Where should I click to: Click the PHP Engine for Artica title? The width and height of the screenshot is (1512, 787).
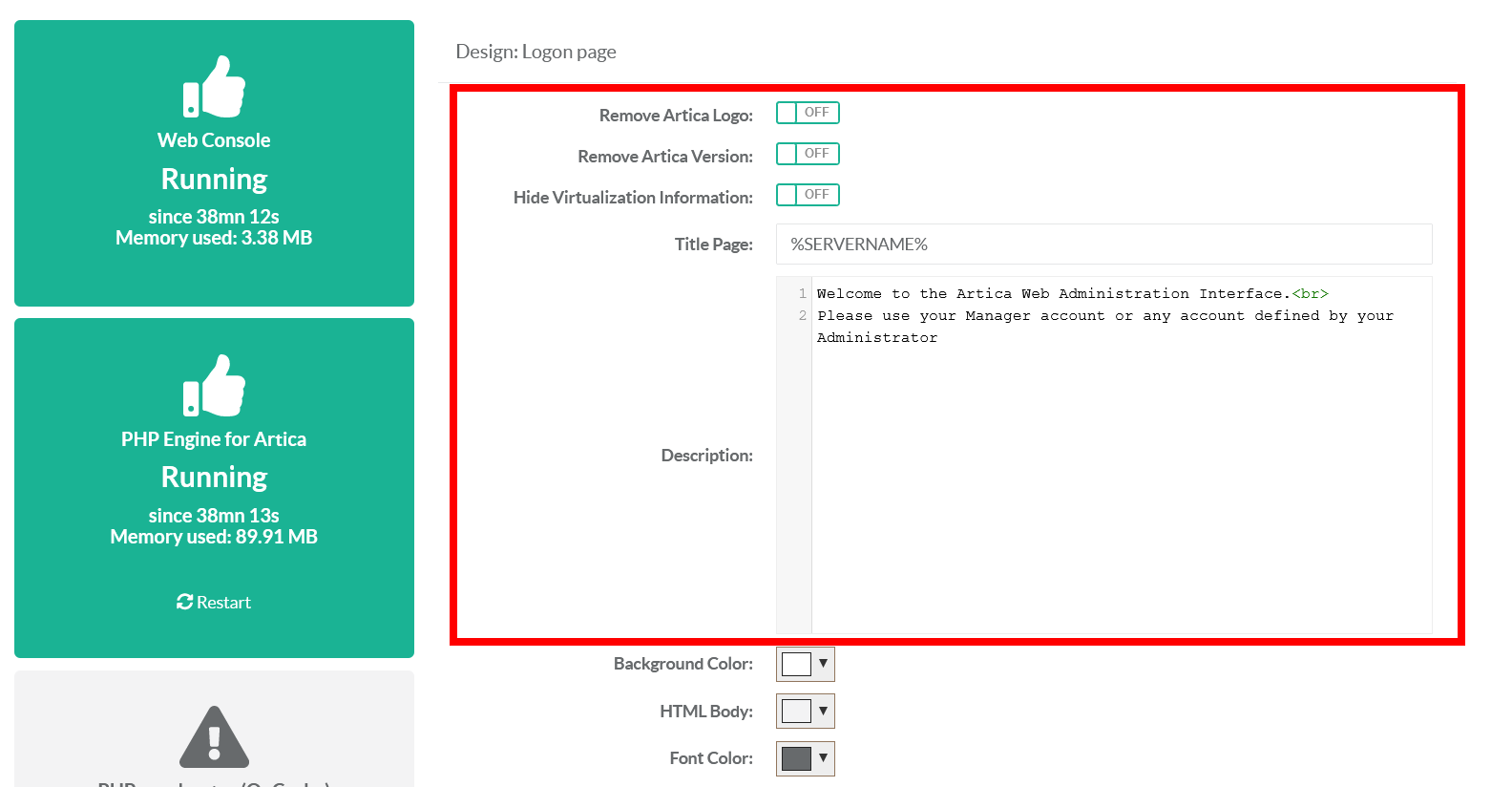[x=214, y=439]
